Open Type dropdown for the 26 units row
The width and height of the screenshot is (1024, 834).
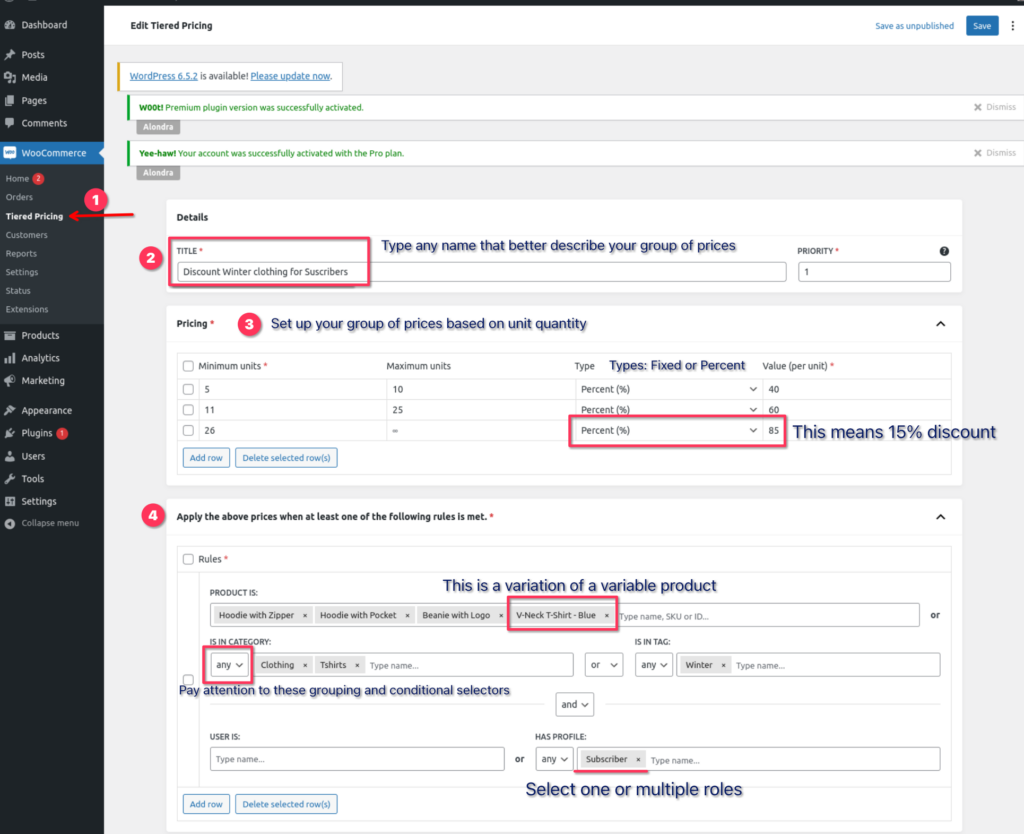click(x=669, y=430)
